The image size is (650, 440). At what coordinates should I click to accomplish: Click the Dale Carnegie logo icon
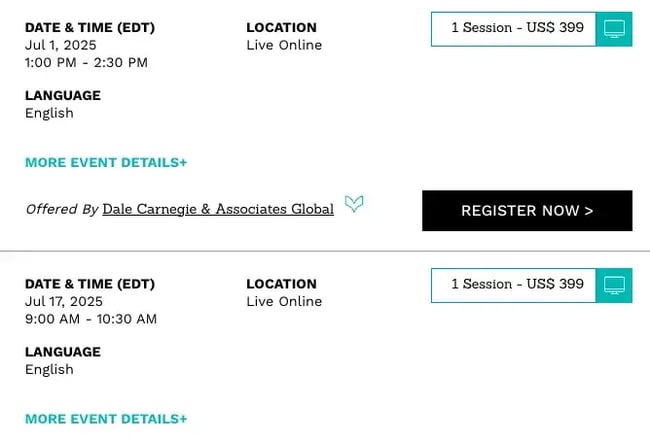[354, 204]
